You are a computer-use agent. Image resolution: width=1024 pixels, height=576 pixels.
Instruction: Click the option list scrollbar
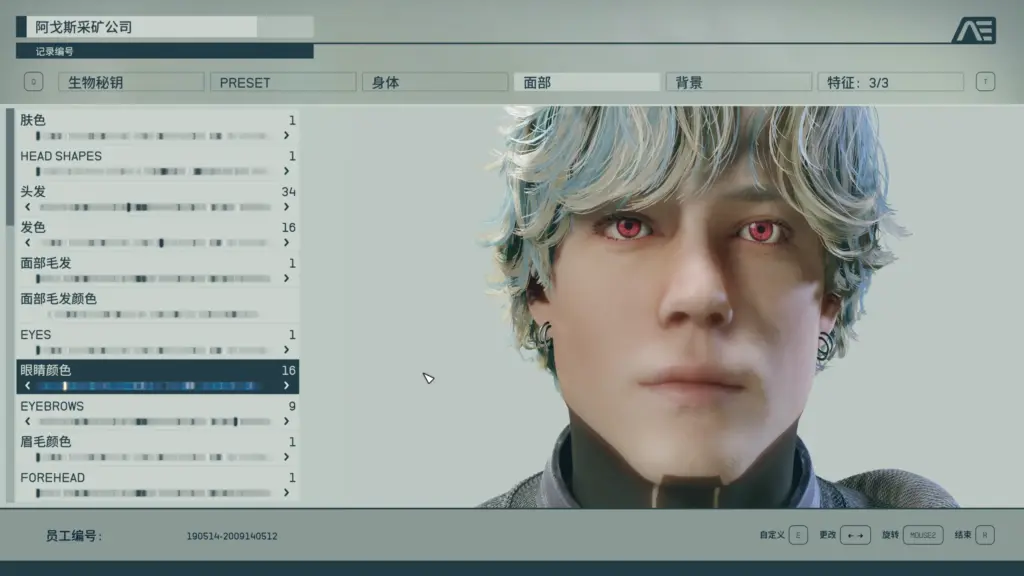pos(10,167)
